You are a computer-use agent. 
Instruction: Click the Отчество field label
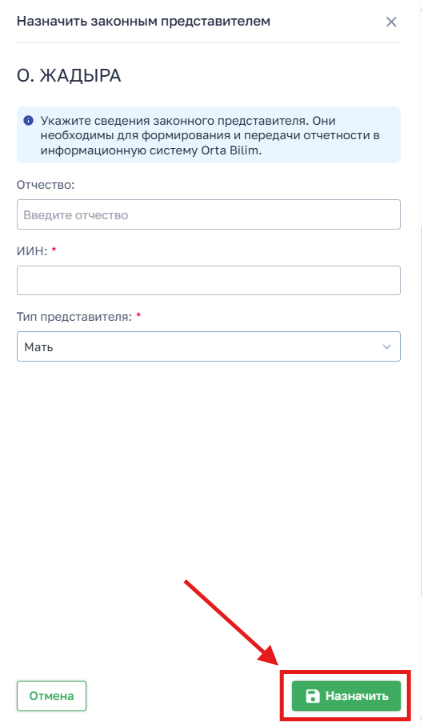point(45,185)
